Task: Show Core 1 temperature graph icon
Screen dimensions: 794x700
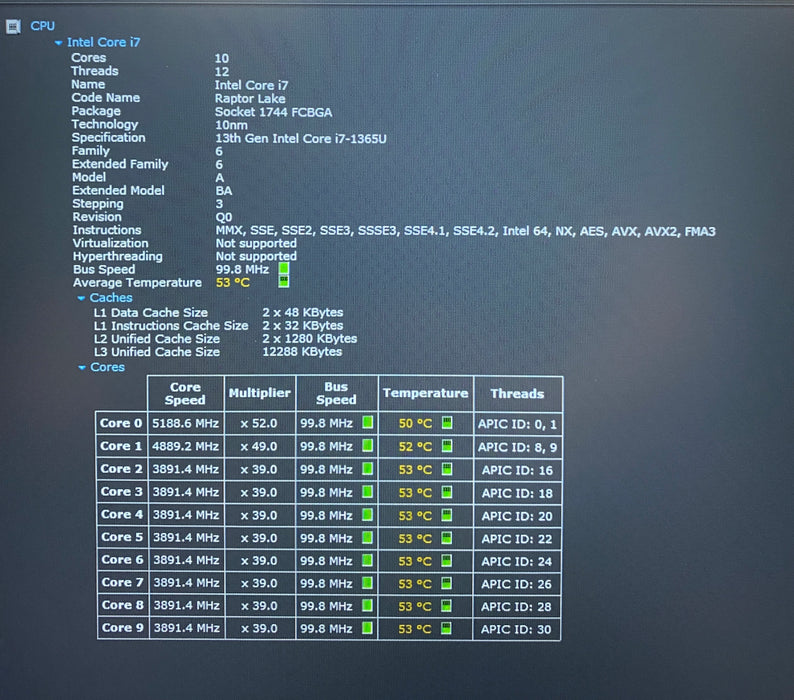Action: 447,446
